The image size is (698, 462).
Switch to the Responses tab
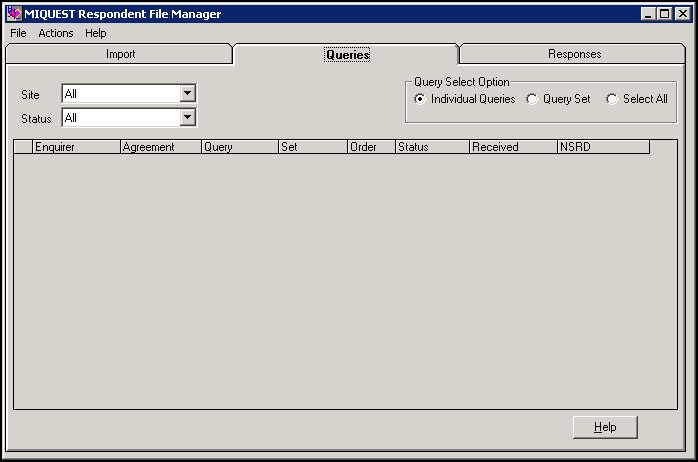(574, 54)
